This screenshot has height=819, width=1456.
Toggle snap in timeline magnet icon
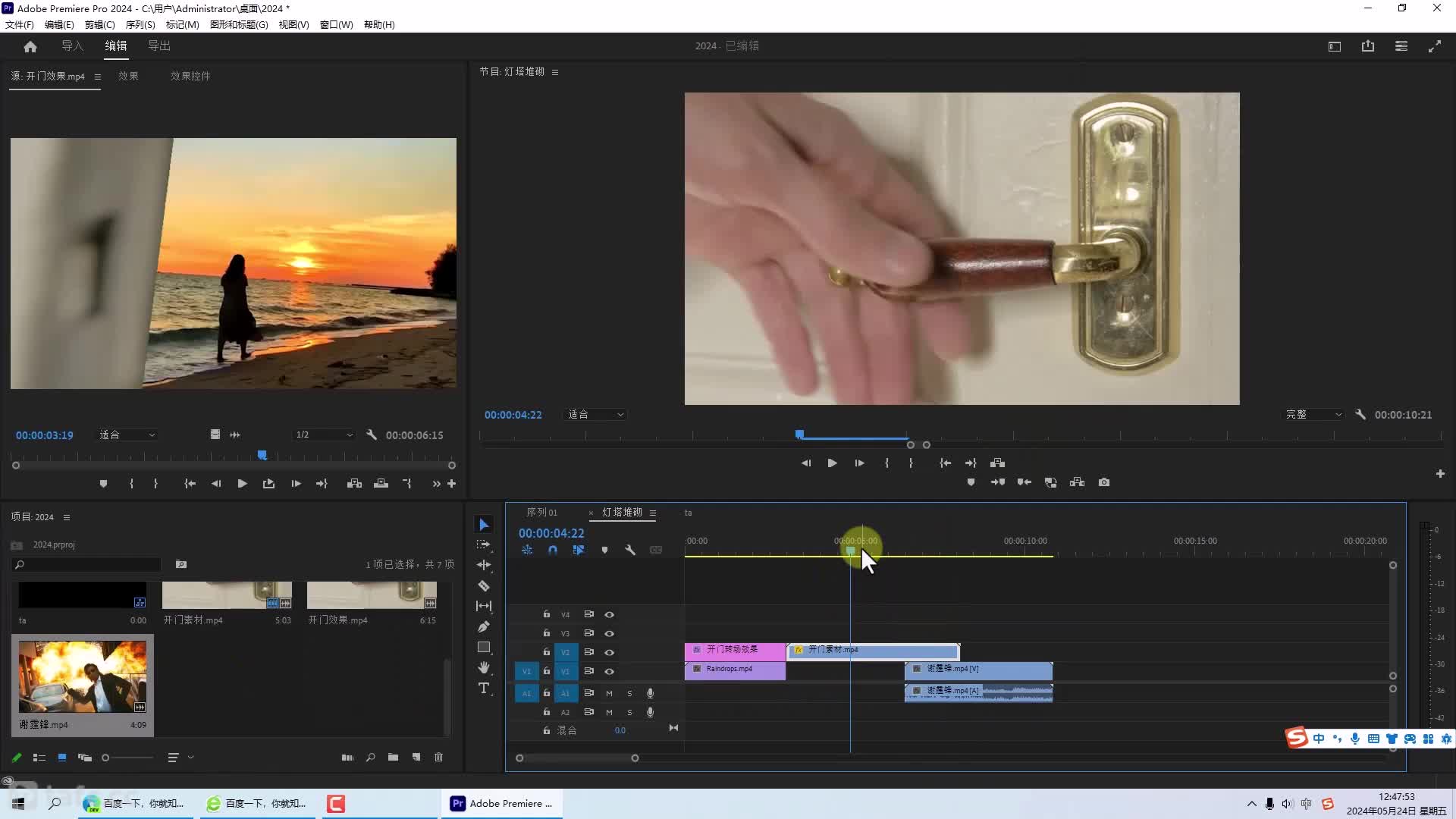[553, 551]
